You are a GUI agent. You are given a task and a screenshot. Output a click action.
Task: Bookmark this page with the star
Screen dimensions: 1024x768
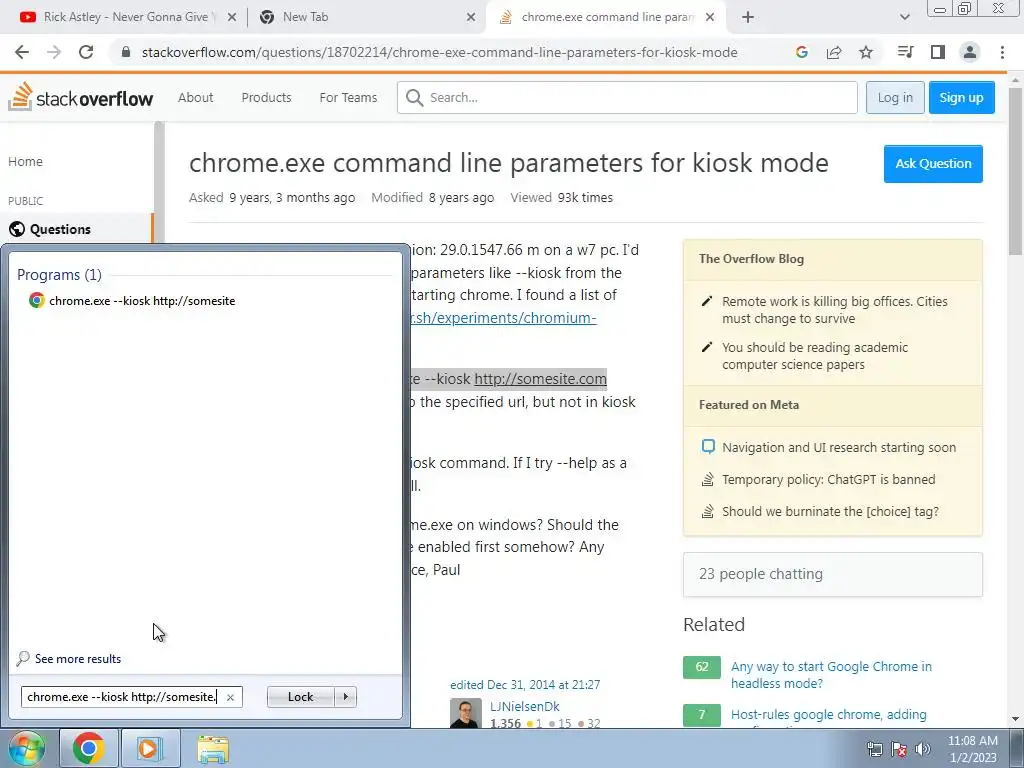[x=866, y=52]
